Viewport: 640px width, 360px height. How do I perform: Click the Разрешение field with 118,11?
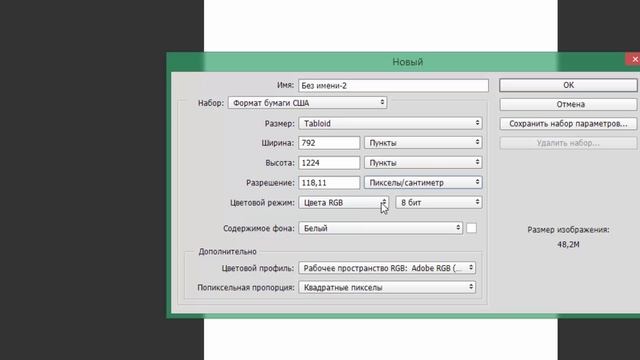click(329, 183)
